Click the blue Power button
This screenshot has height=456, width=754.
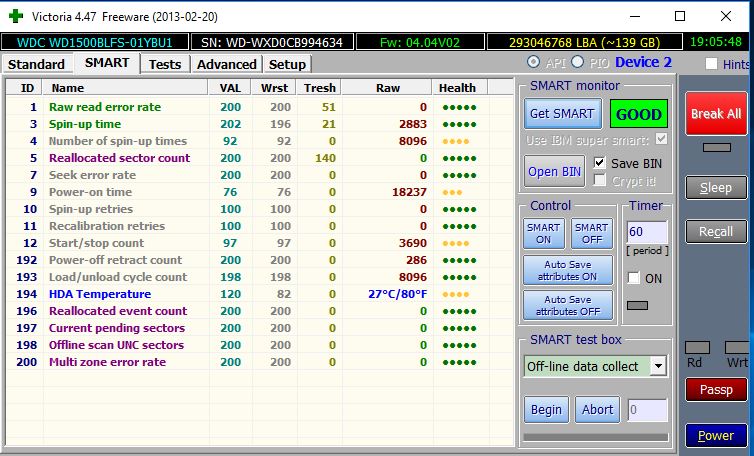[715, 435]
